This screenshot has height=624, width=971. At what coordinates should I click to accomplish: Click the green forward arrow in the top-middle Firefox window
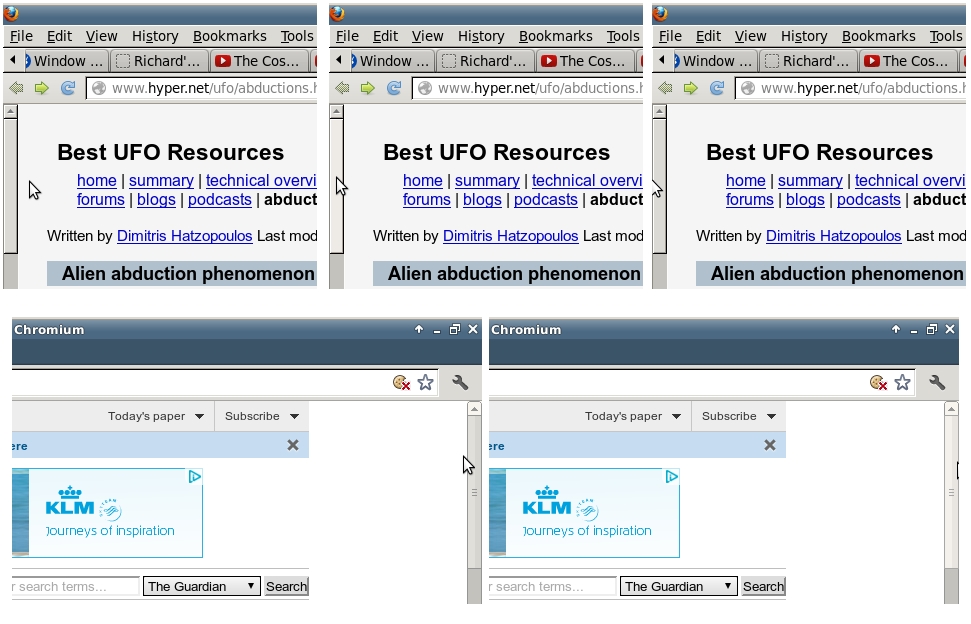pyautogui.click(x=368, y=88)
